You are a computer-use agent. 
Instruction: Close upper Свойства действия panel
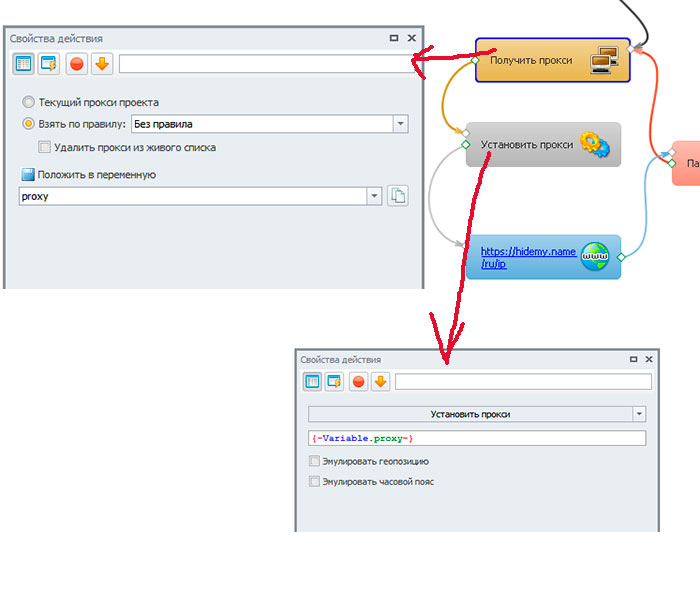click(412, 38)
